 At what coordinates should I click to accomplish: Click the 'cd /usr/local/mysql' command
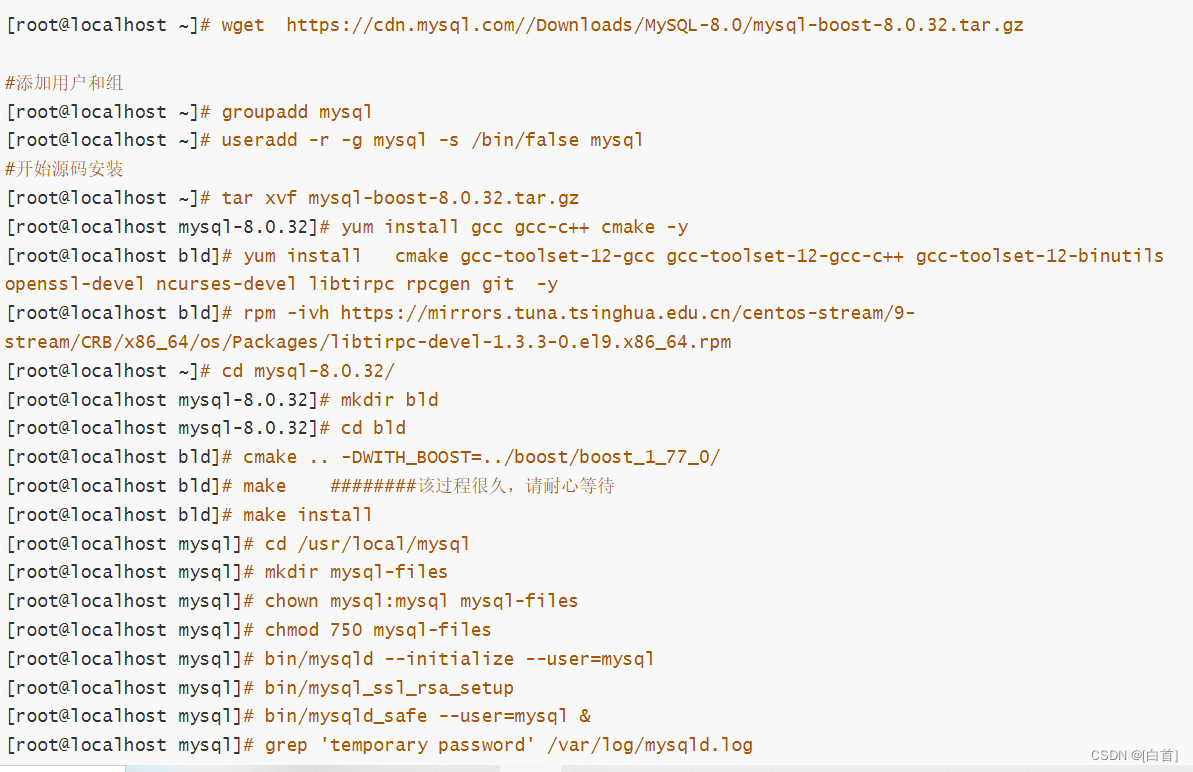tap(367, 544)
